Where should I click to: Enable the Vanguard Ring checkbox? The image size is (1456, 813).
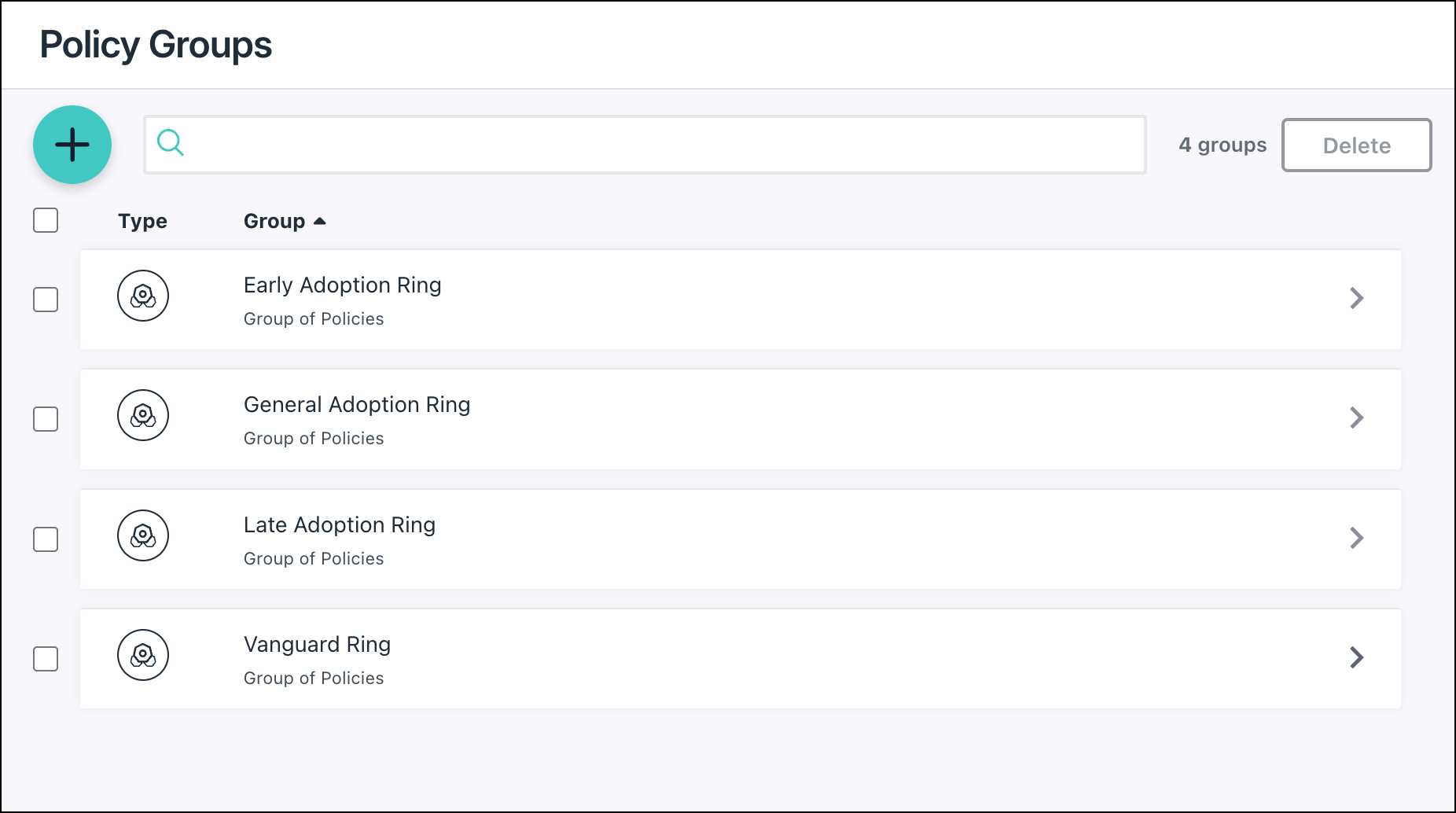(x=46, y=659)
